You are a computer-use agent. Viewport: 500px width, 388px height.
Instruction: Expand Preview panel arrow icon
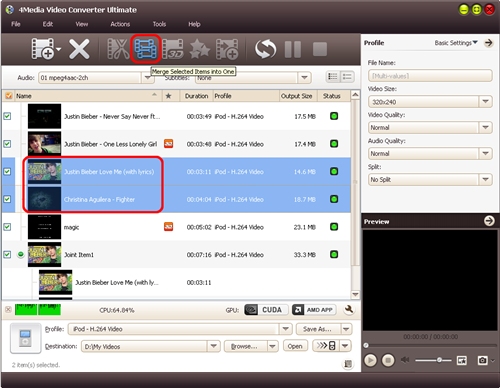[489, 221]
